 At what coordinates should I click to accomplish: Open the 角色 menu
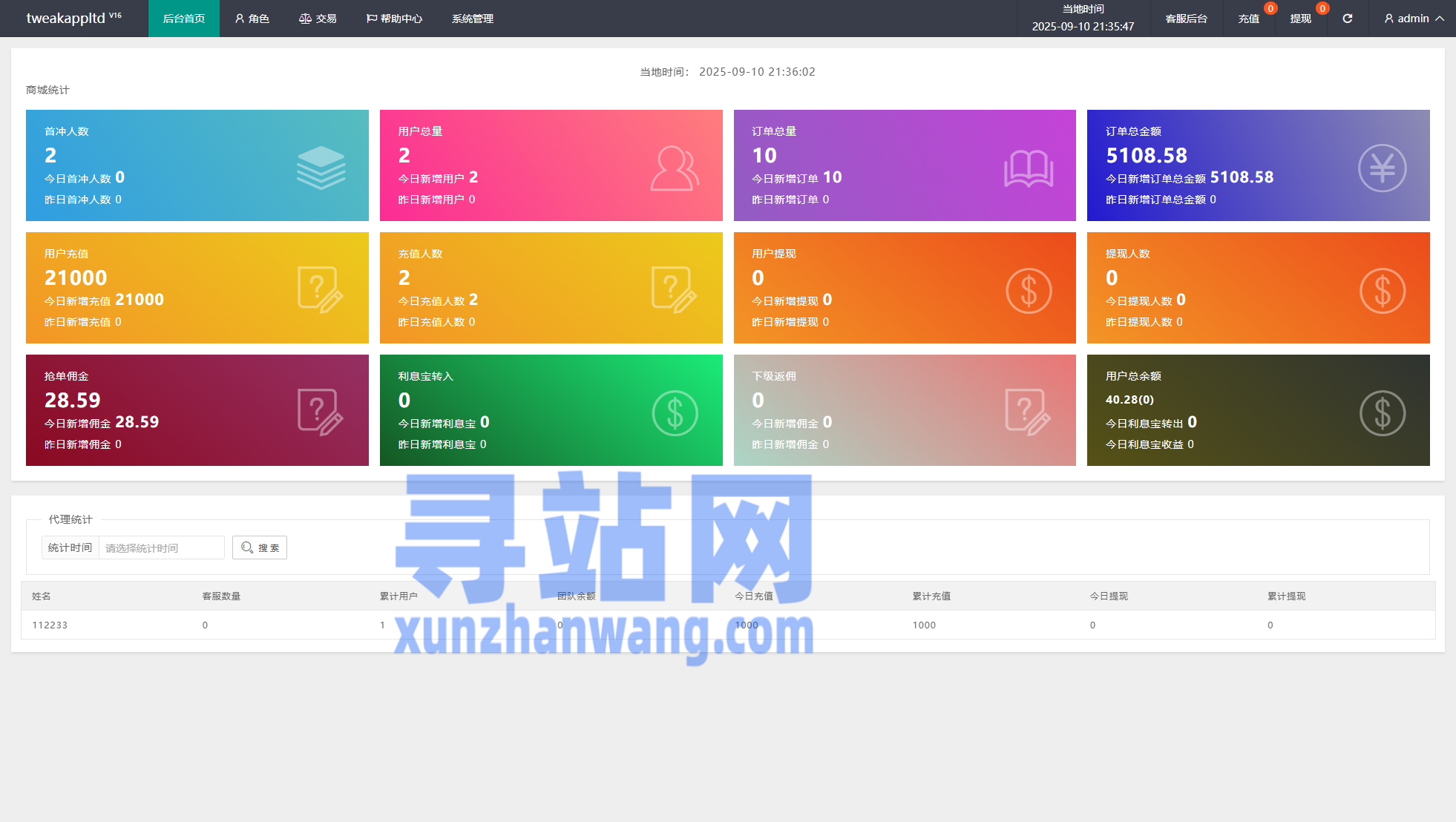click(252, 19)
